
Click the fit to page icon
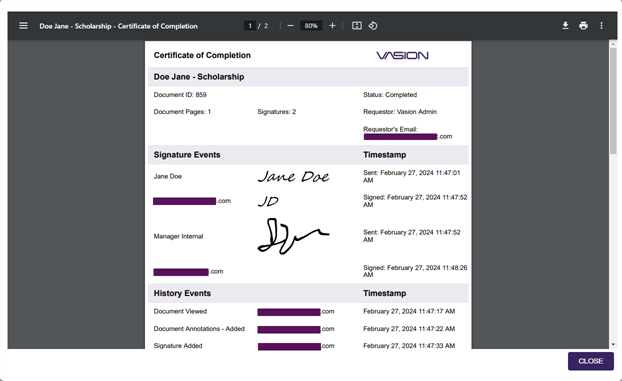(357, 26)
